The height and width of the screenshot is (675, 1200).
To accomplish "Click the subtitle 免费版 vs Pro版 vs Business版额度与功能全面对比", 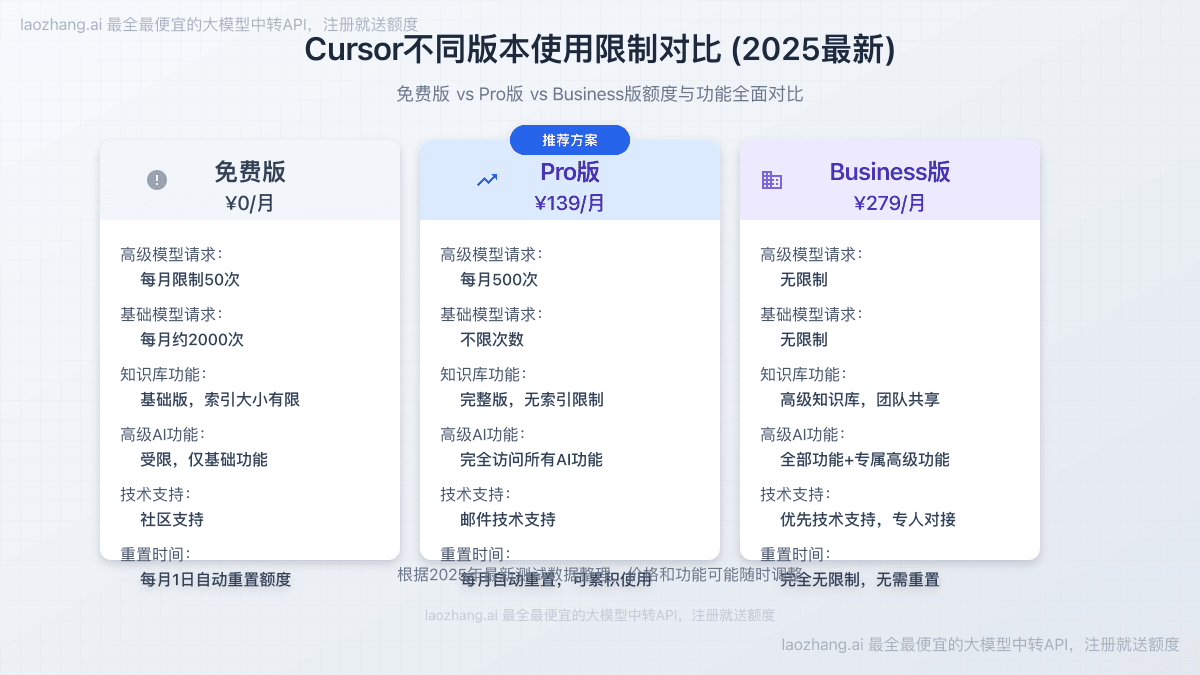I will [x=600, y=94].
